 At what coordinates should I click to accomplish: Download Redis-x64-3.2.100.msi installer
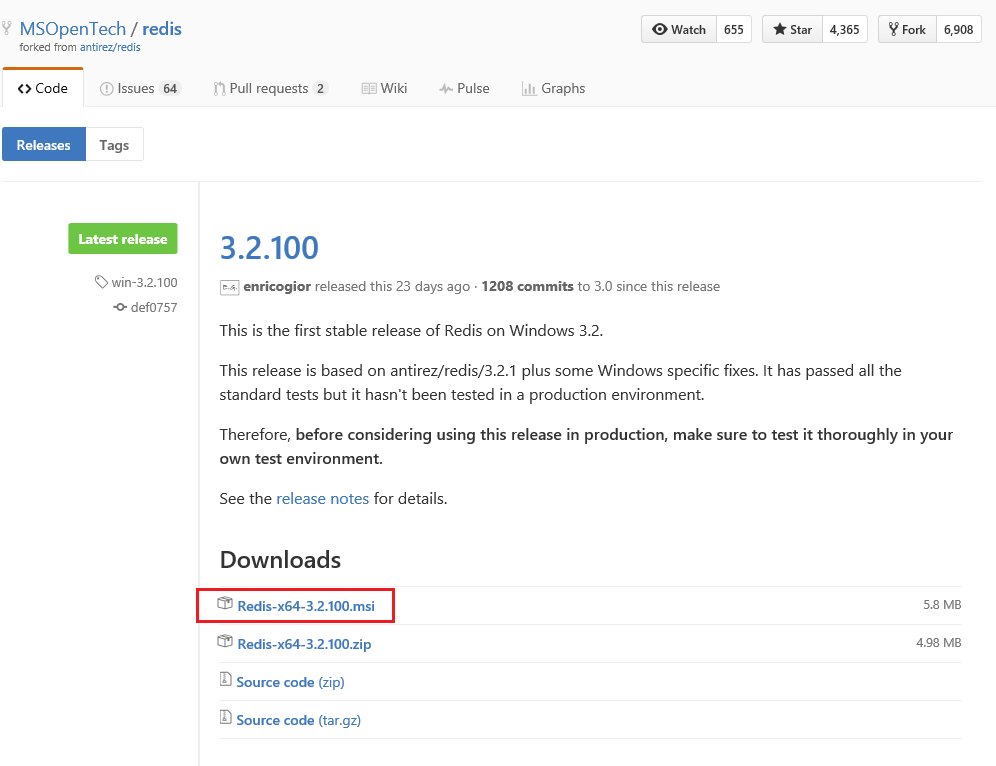(306, 606)
